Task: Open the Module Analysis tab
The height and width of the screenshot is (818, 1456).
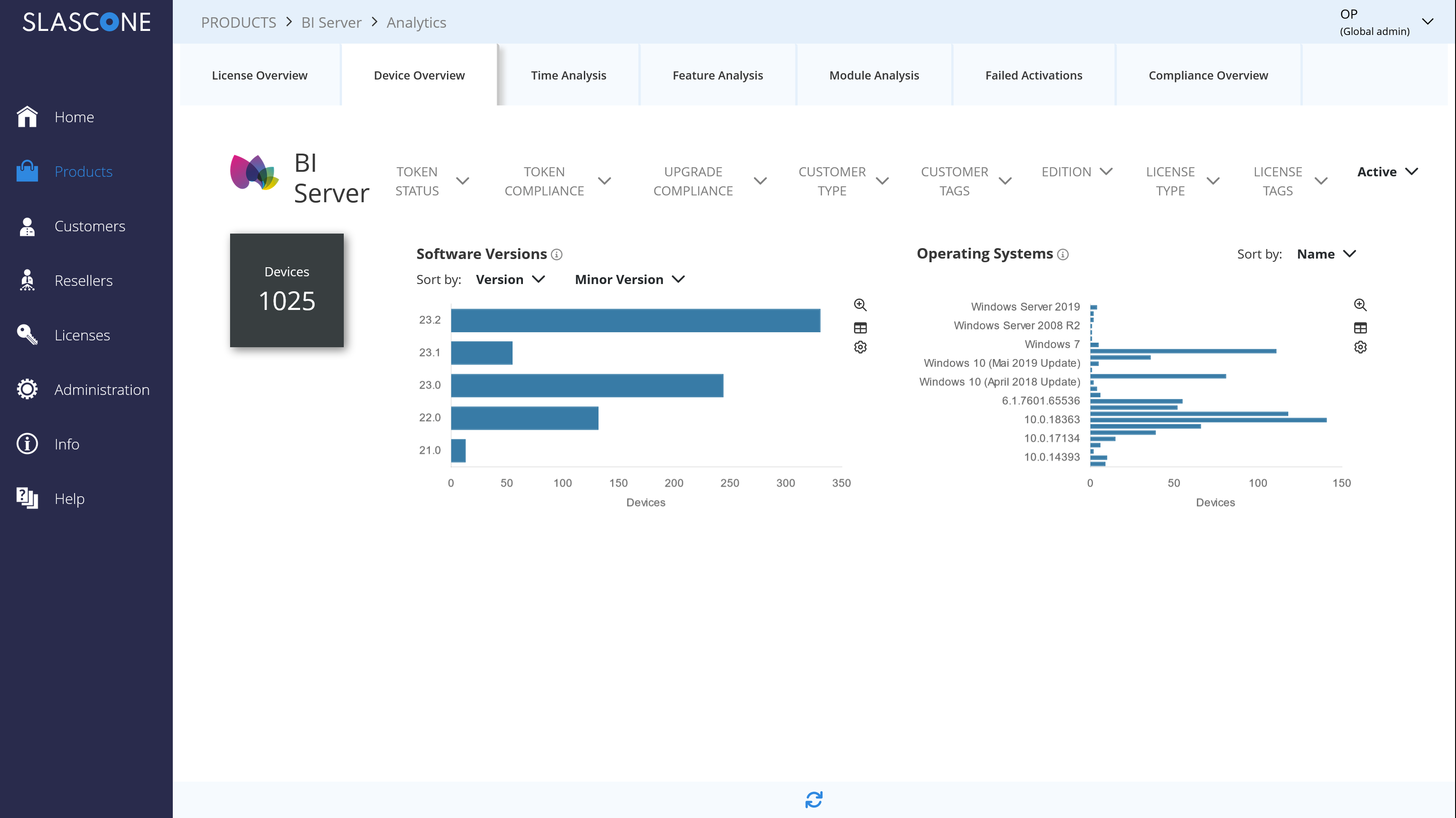Action: pos(874,75)
